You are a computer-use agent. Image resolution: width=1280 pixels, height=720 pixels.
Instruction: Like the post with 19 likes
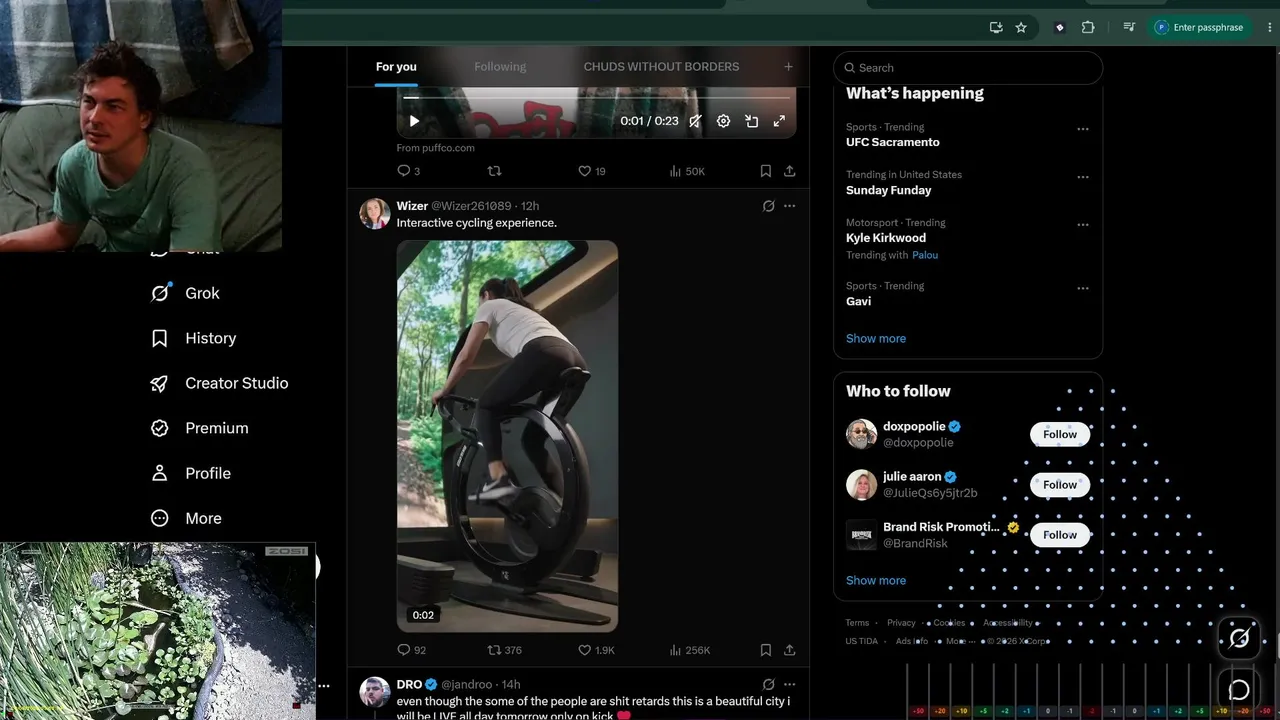[592, 171]
